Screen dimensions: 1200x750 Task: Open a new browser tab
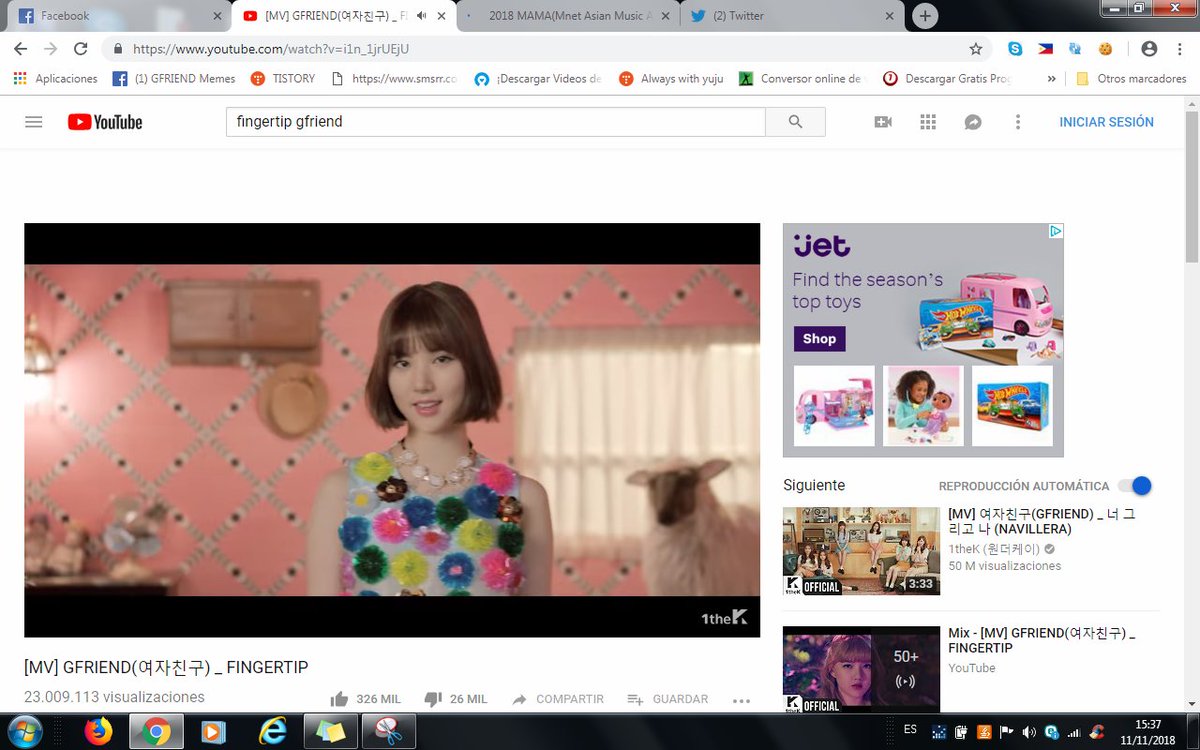tap(926, 16)
